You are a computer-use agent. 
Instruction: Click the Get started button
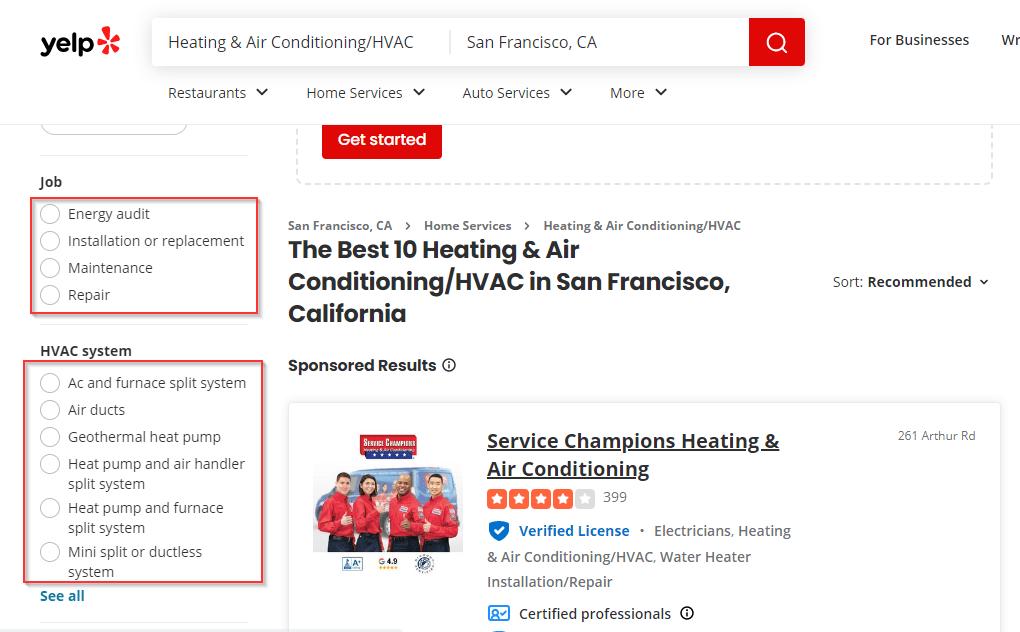click(382, 140)
